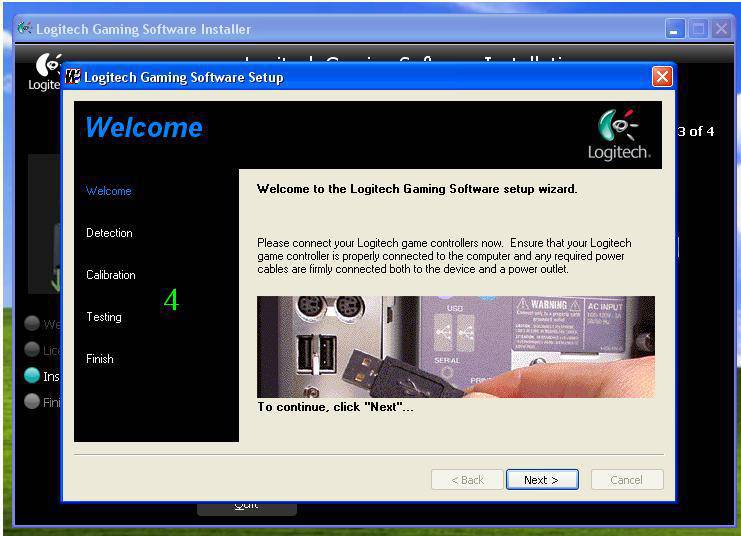
Task: Click the Cancel button in Setup wizard
Action: [627, 480]
